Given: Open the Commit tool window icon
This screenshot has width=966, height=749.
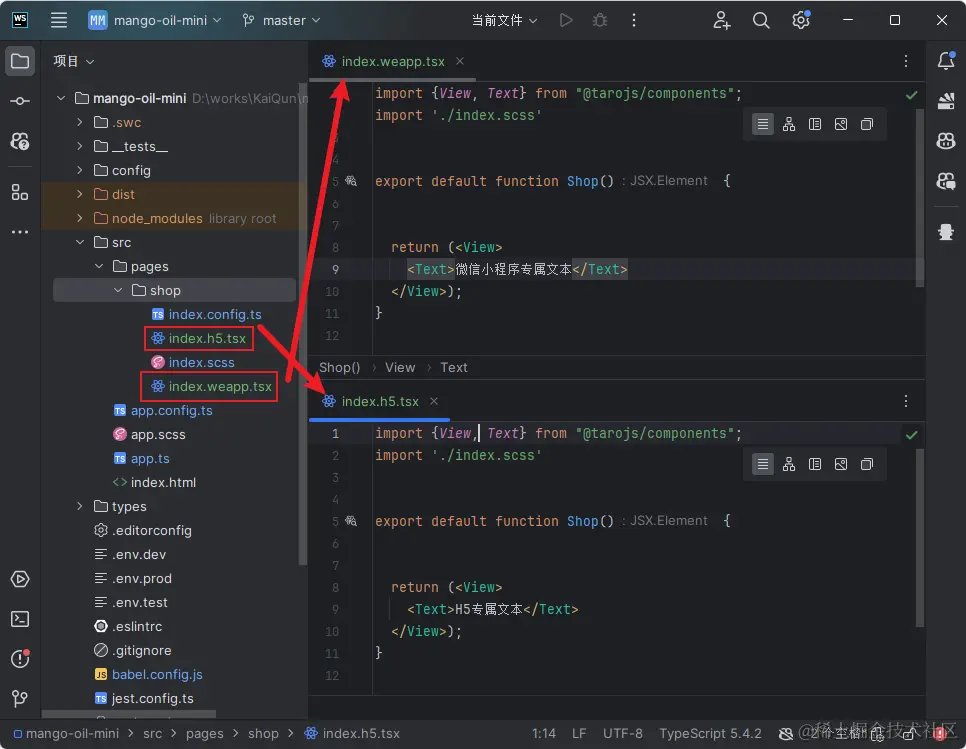Looking at the screenshot, I should point(20,101).
